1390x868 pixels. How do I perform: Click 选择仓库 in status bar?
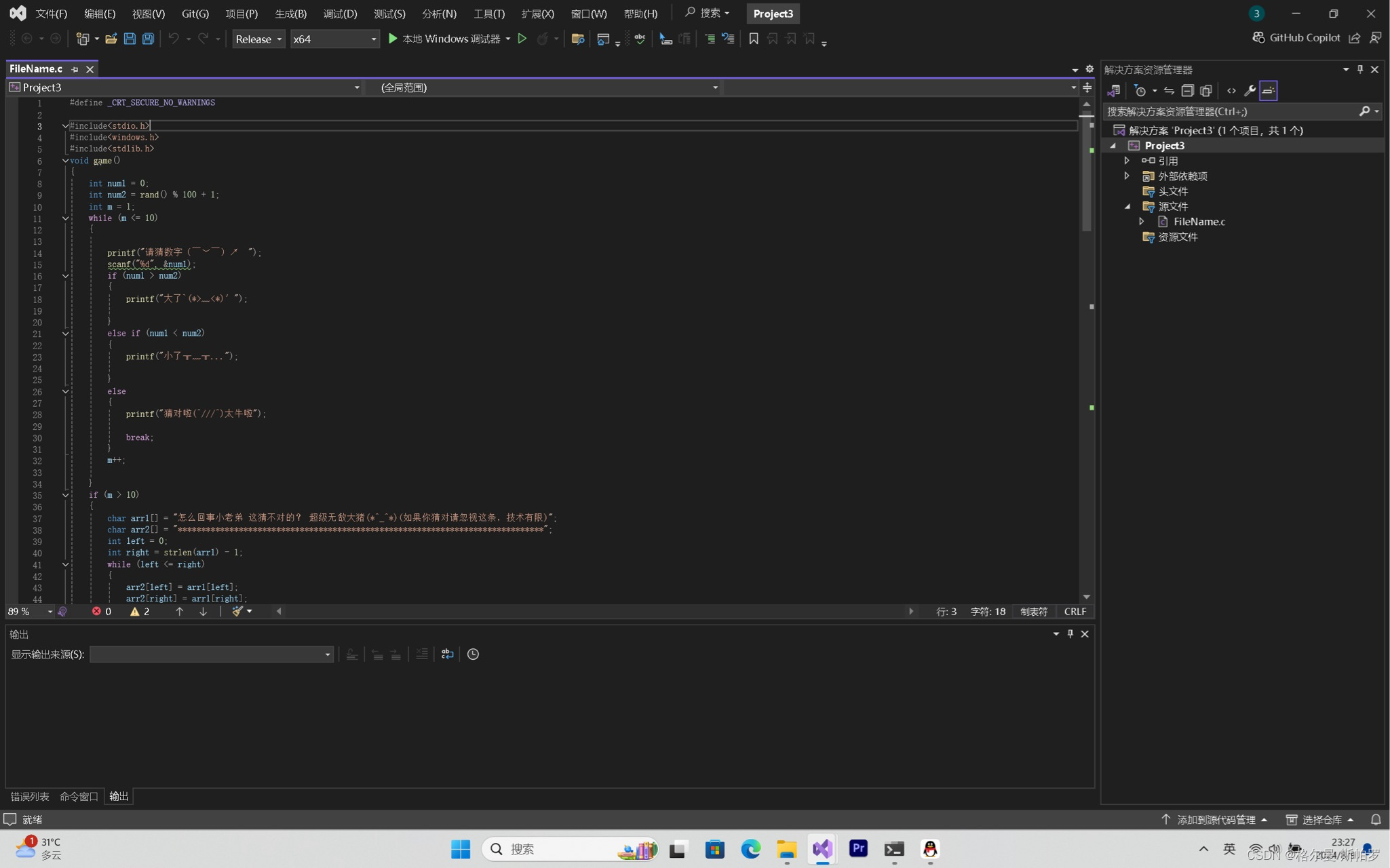1320,819
